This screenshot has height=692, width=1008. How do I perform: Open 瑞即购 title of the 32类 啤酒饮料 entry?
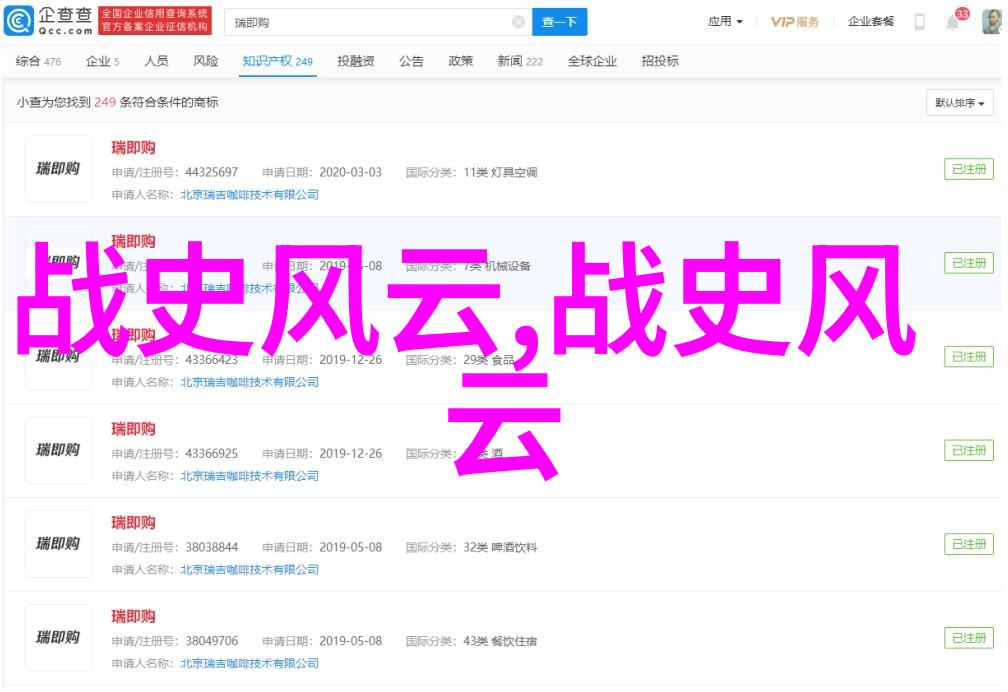pyautogui.click(x=134, y=523)
